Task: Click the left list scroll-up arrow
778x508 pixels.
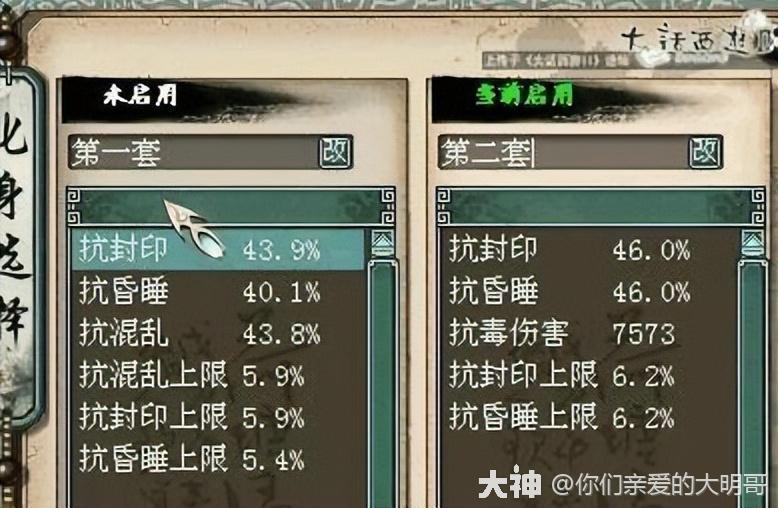Action: 383,243
